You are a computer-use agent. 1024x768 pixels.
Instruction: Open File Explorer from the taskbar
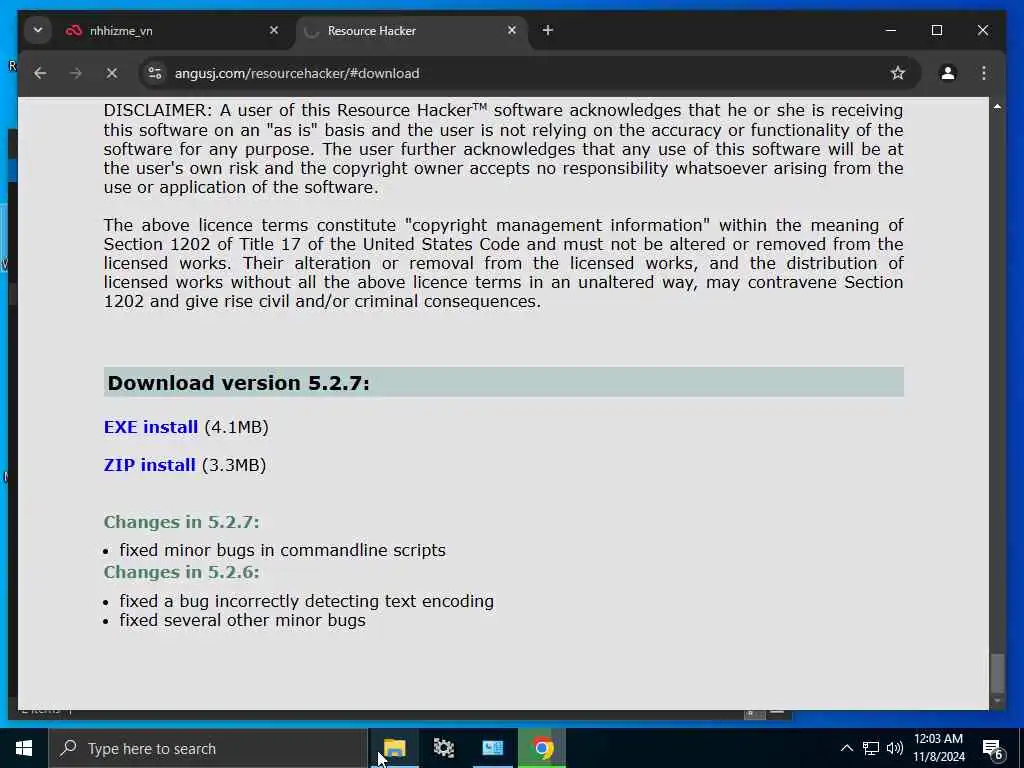[394, 748]
